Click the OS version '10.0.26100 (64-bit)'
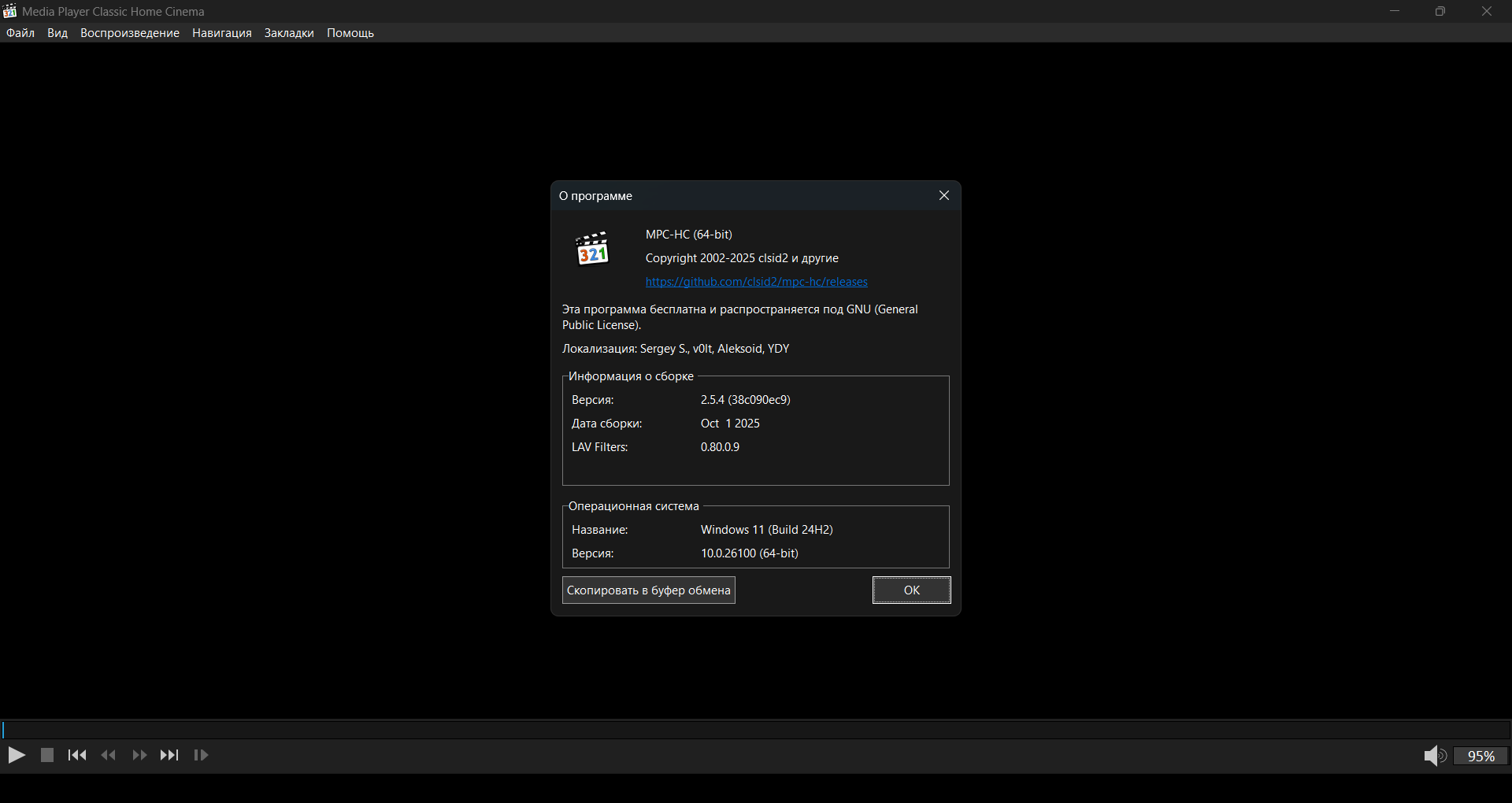1512x803 pixels. [750, 553]
